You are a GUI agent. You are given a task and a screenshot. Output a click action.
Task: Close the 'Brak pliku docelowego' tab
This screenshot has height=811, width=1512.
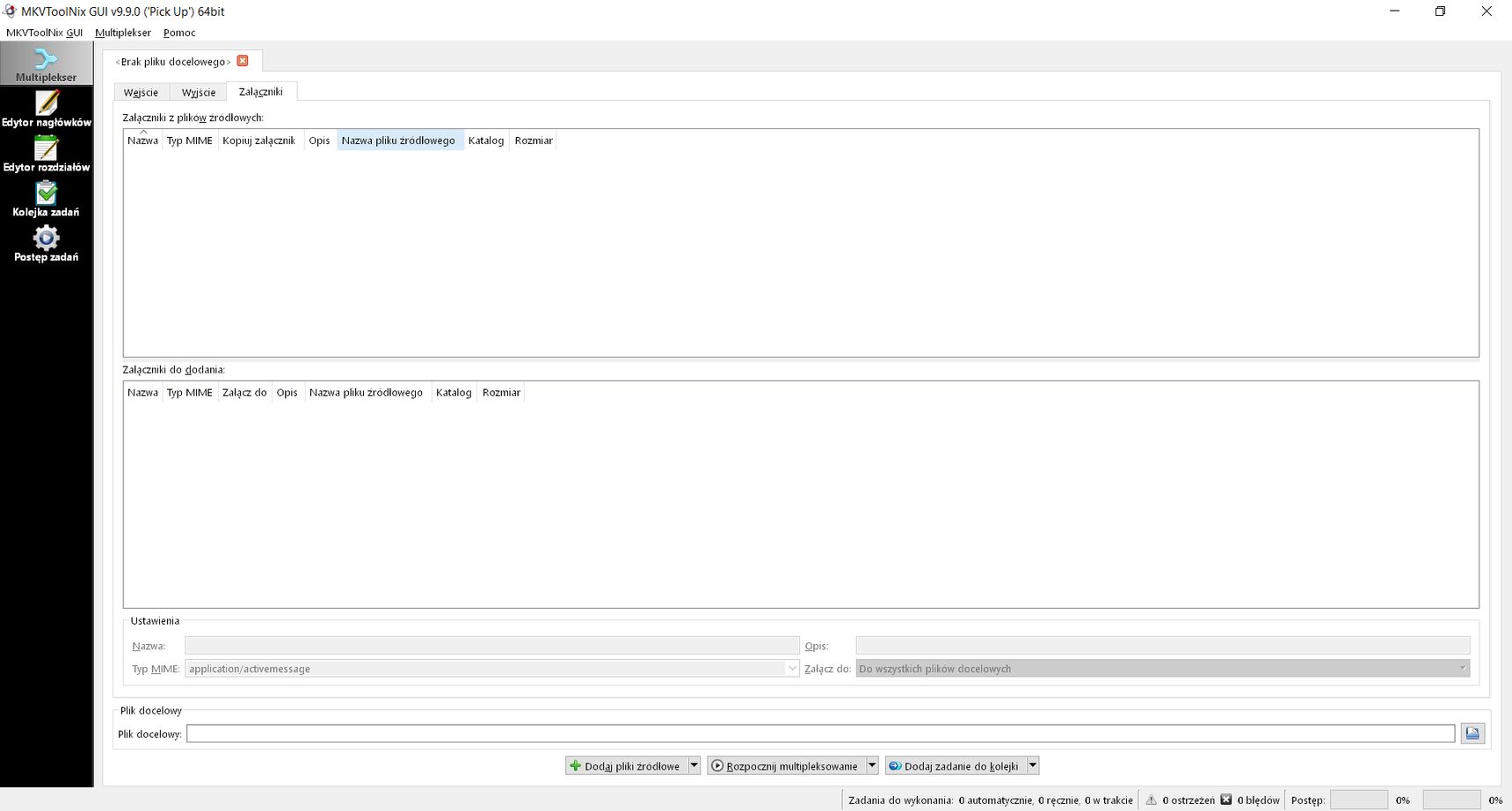coord(243,61)
